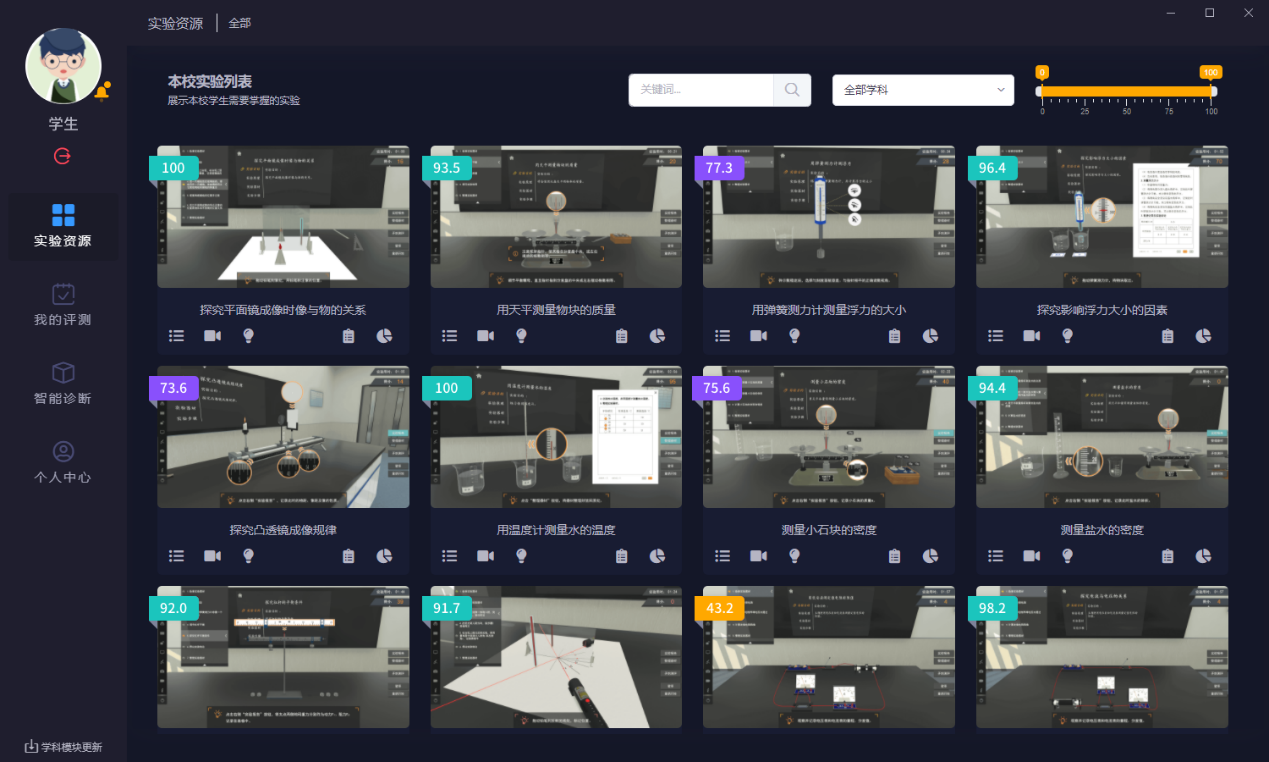
Task: Click the 全部 breadcrumb in header
Action: (x=240, y=23)
